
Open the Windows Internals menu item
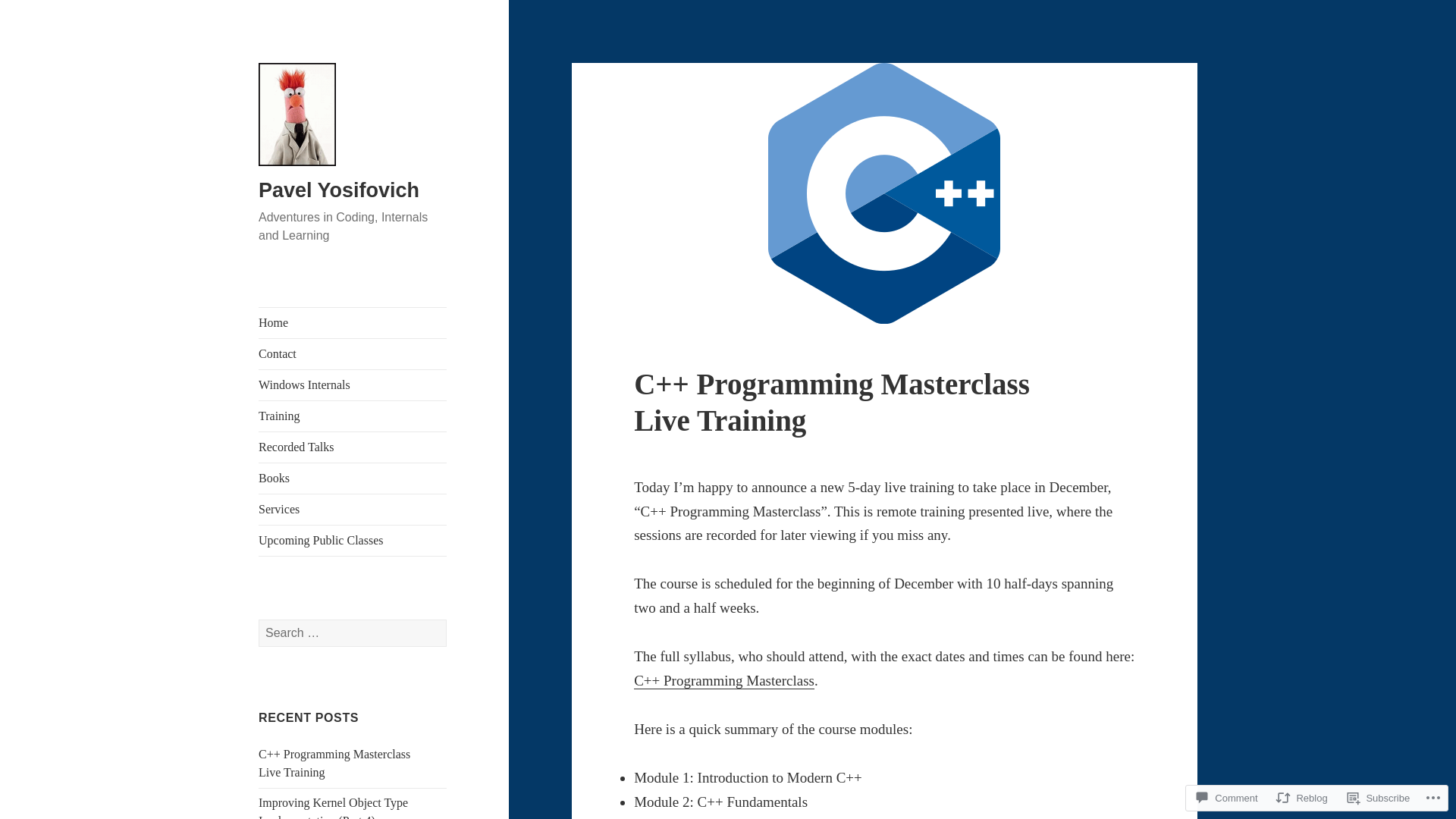(x=304, y=384)
